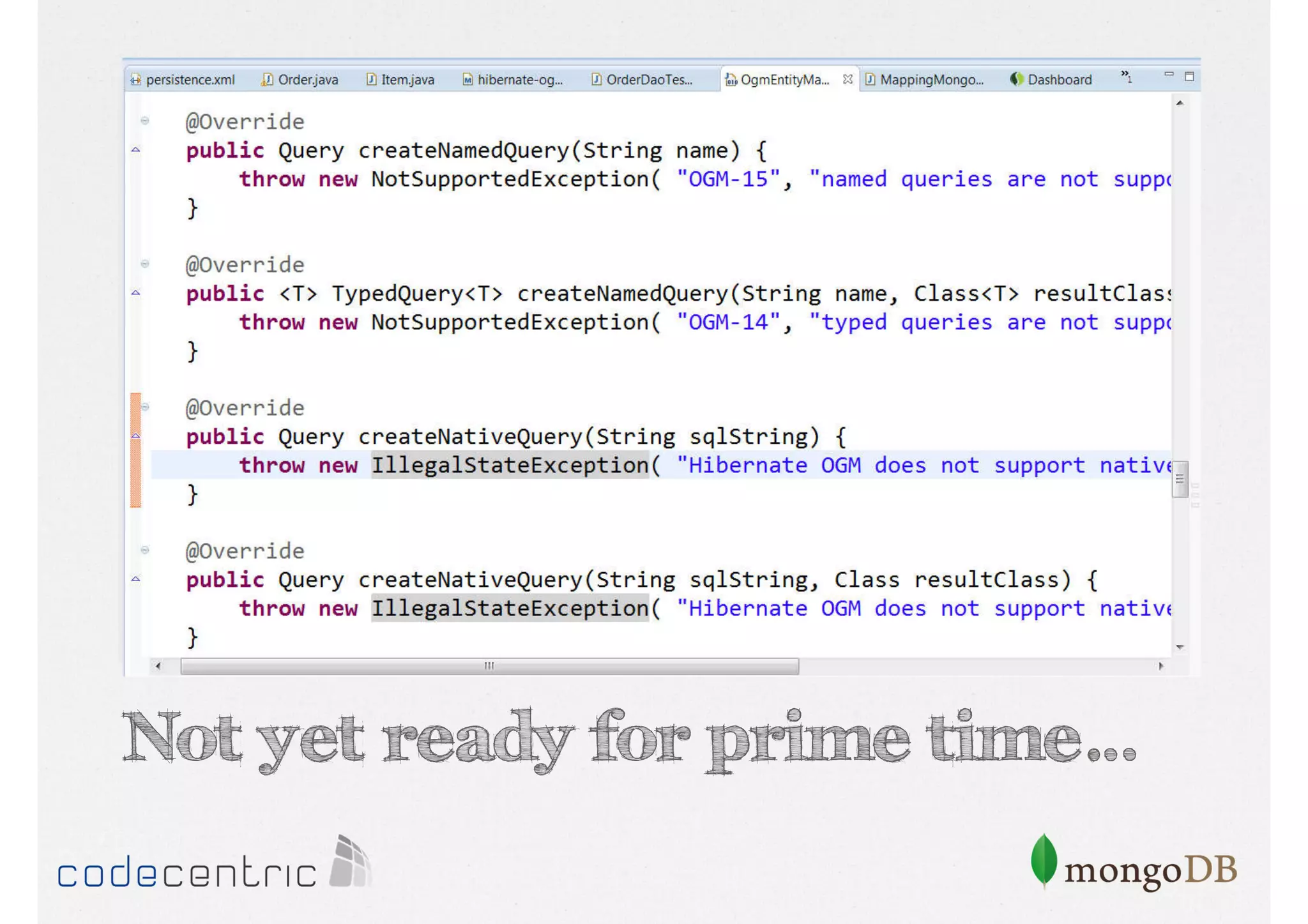Click override marker beside createNativeQuery(String sqlString)

click(x=135, y=435)
